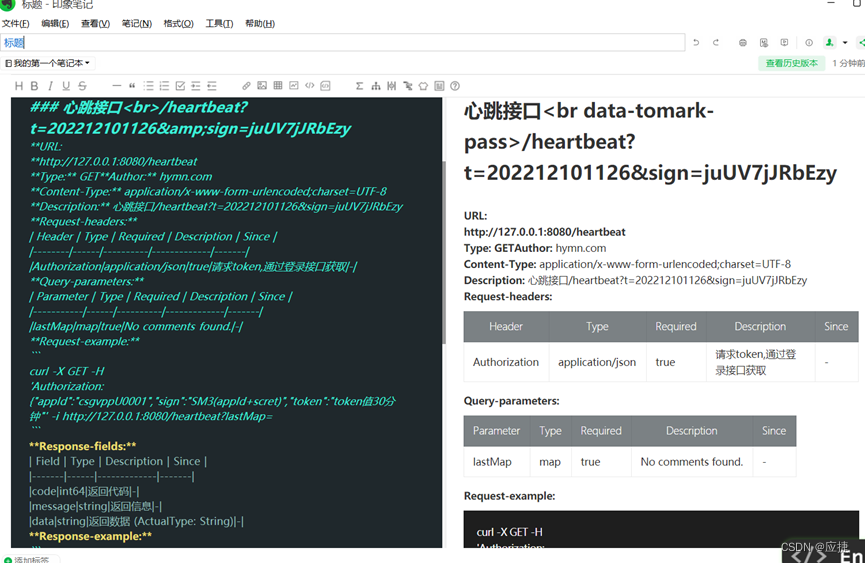The width and height of the screenshot is (865, 563).
Task: Toggle bold formatting
Action: coord(34,86)
